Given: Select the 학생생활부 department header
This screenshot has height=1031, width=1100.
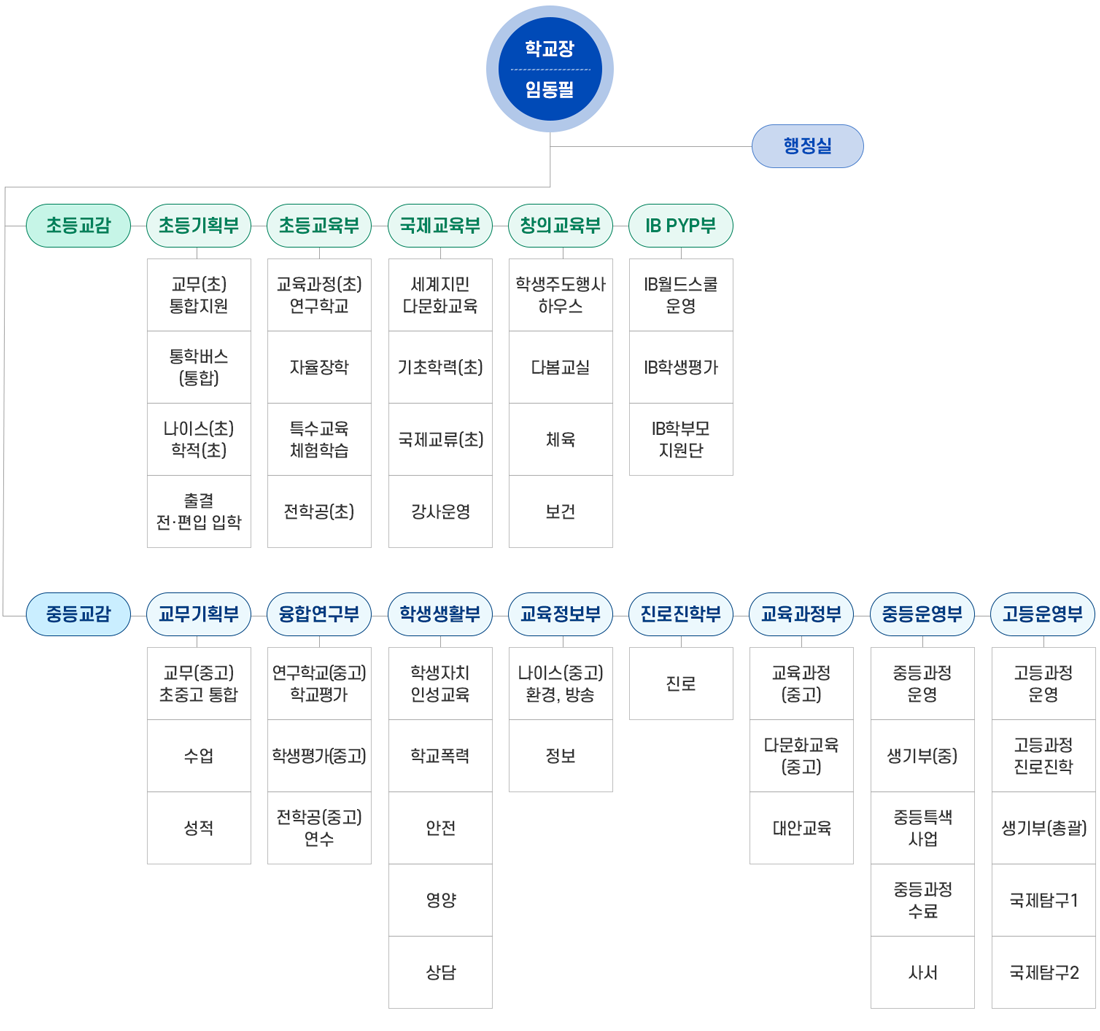Looking at the screenshot, I should click(440, 614).
